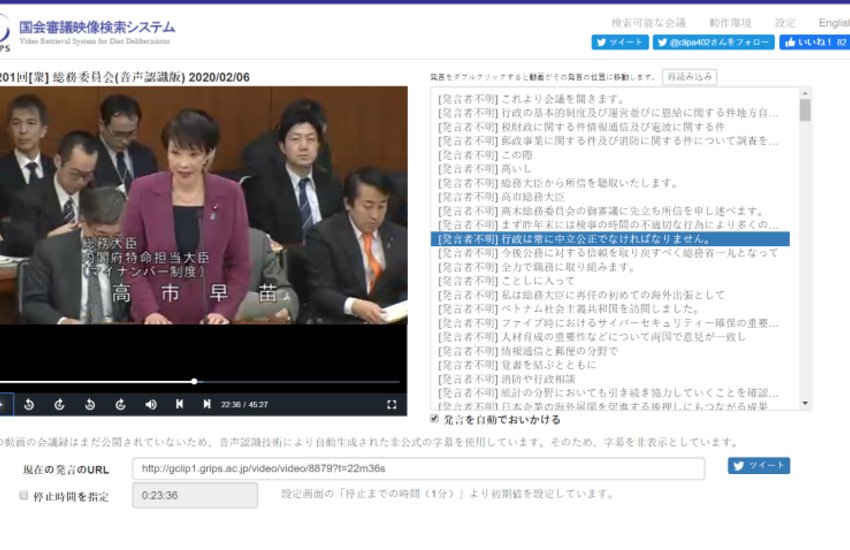Click the 再読み込み button

click(690, 77)
